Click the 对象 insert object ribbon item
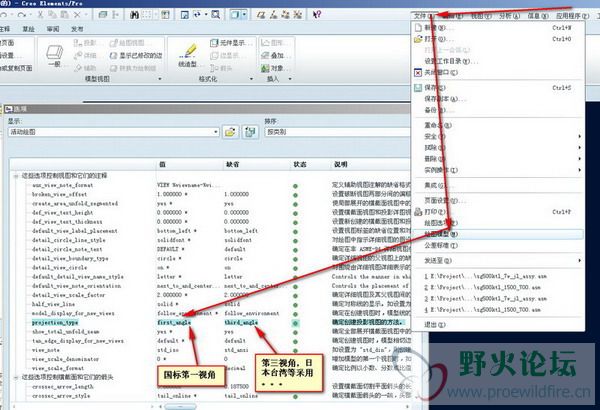This screenshot has width=600, height=410. (276, 69)
